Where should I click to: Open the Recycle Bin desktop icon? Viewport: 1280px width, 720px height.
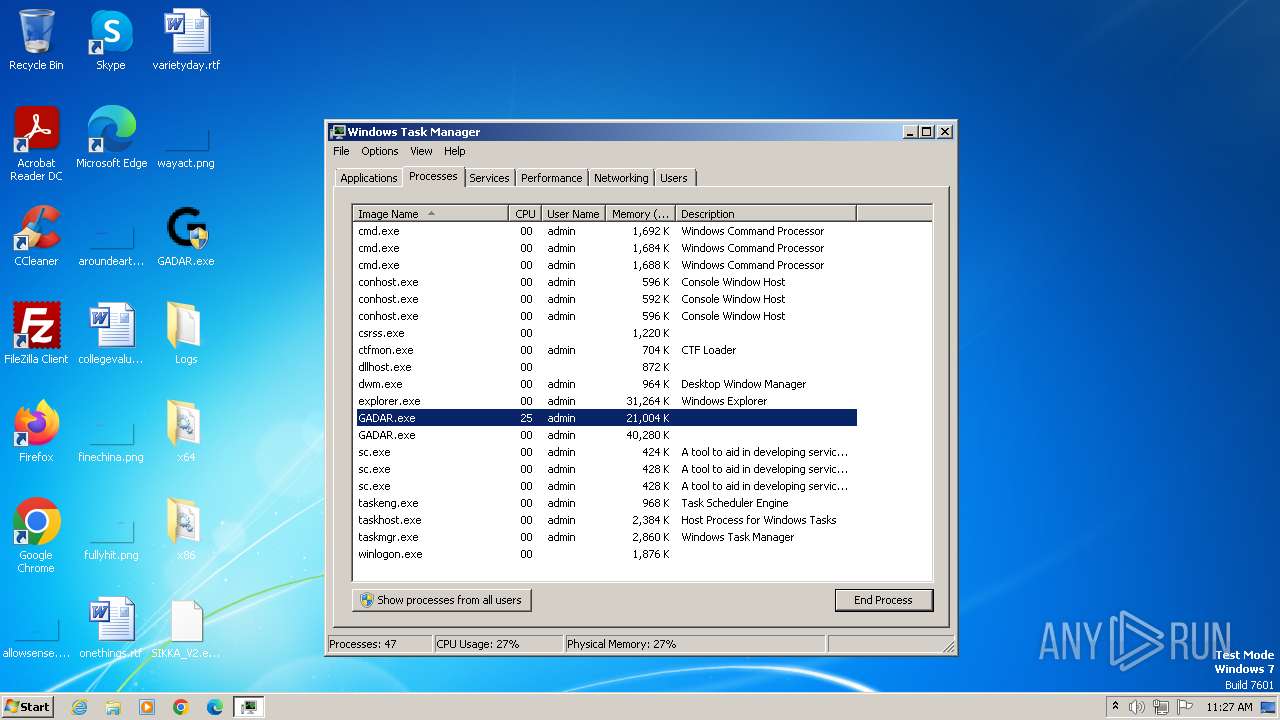coord(36,40)
